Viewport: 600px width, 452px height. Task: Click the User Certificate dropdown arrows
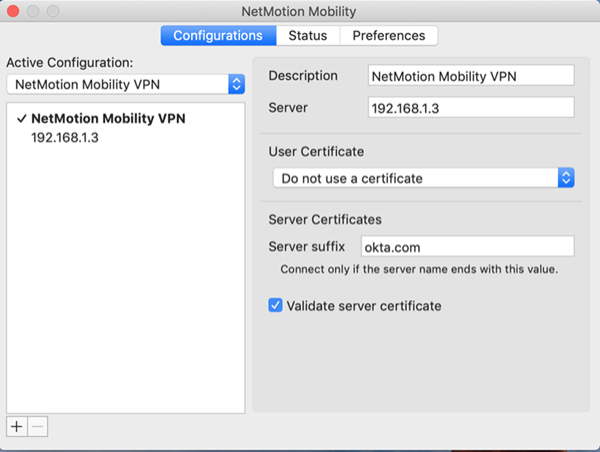coord(565,178)
